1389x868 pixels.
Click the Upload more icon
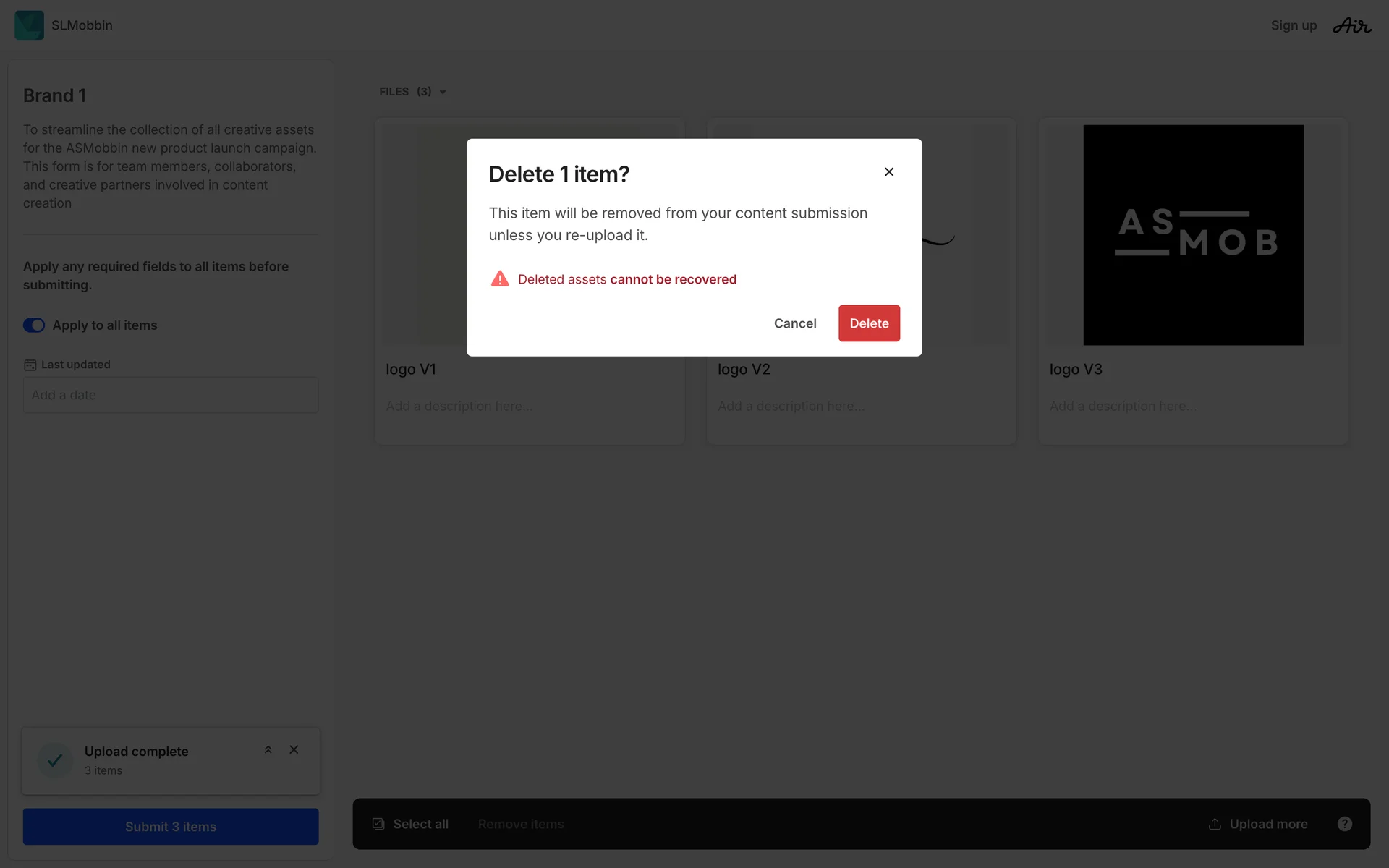[x=1215, y=824]
